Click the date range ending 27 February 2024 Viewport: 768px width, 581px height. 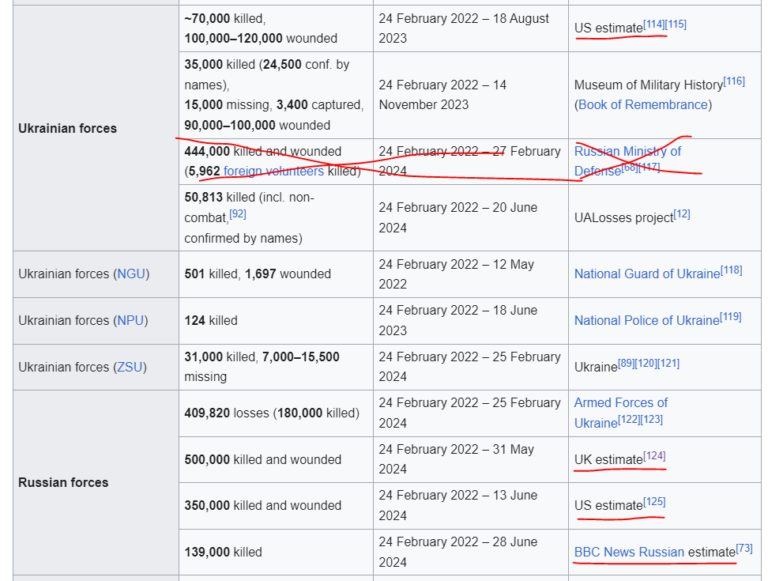[x=471, y=161]
